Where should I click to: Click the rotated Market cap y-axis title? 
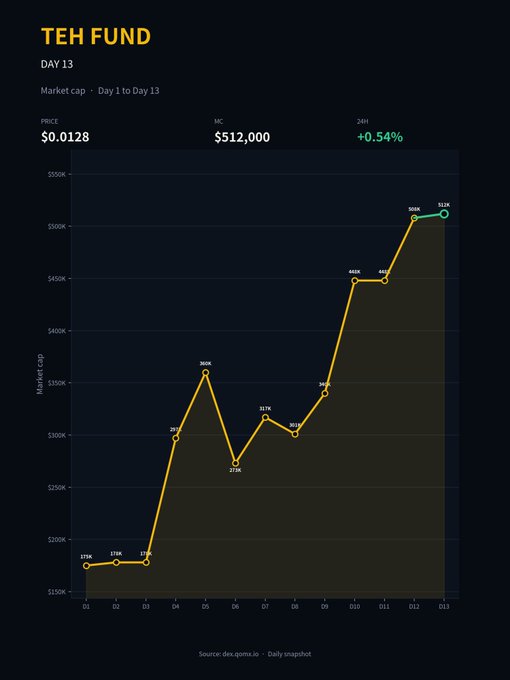click(x=40, y=374)
